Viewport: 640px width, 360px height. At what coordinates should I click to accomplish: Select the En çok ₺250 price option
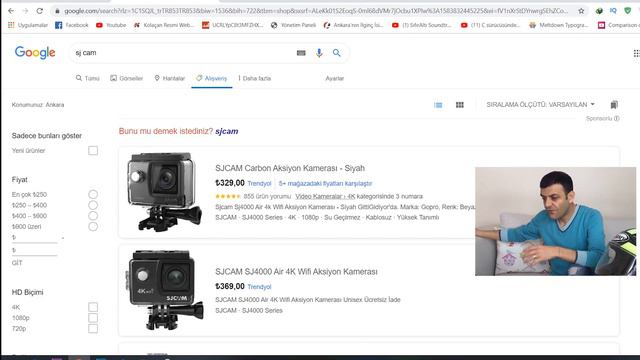pyautogui.click(x=93, y=194)
